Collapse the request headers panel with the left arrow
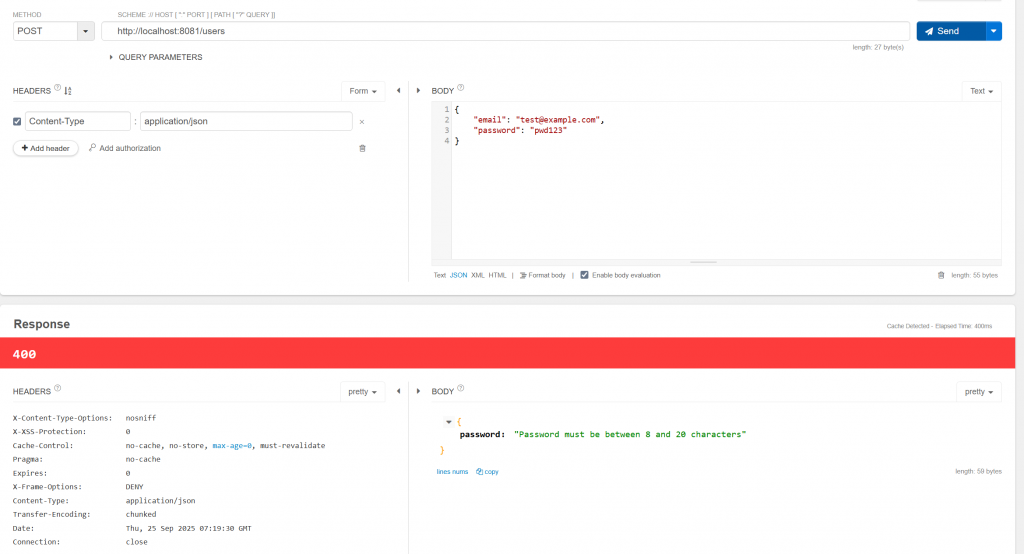The image size is (1024, 554). 398,91
